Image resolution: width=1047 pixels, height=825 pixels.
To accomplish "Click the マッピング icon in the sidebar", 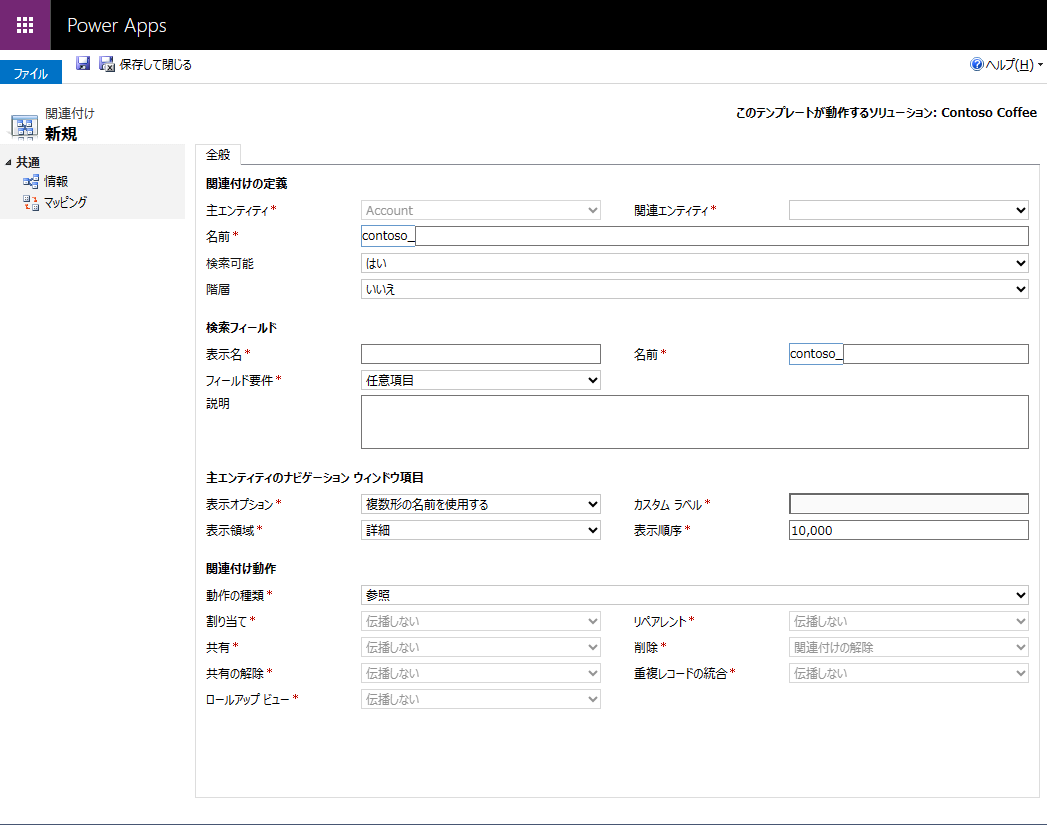I will (x=30, y=201).
